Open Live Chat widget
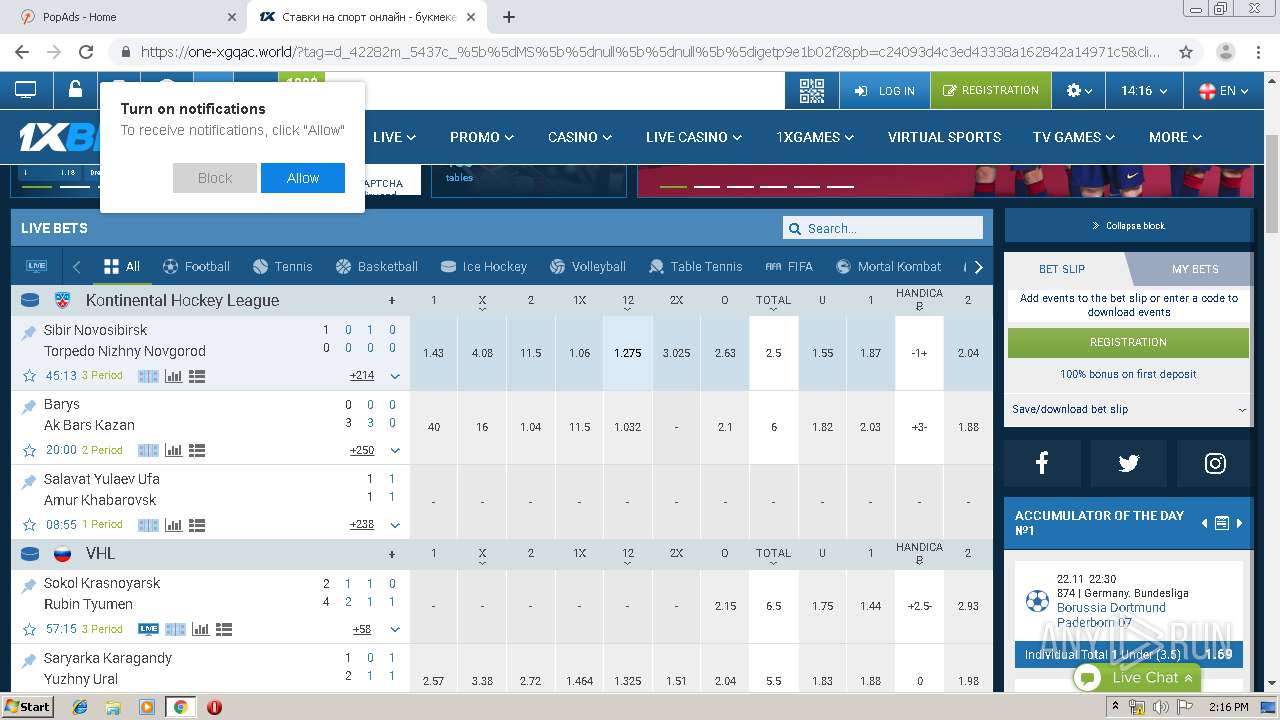1280x720 pixels. [1137, 678]
